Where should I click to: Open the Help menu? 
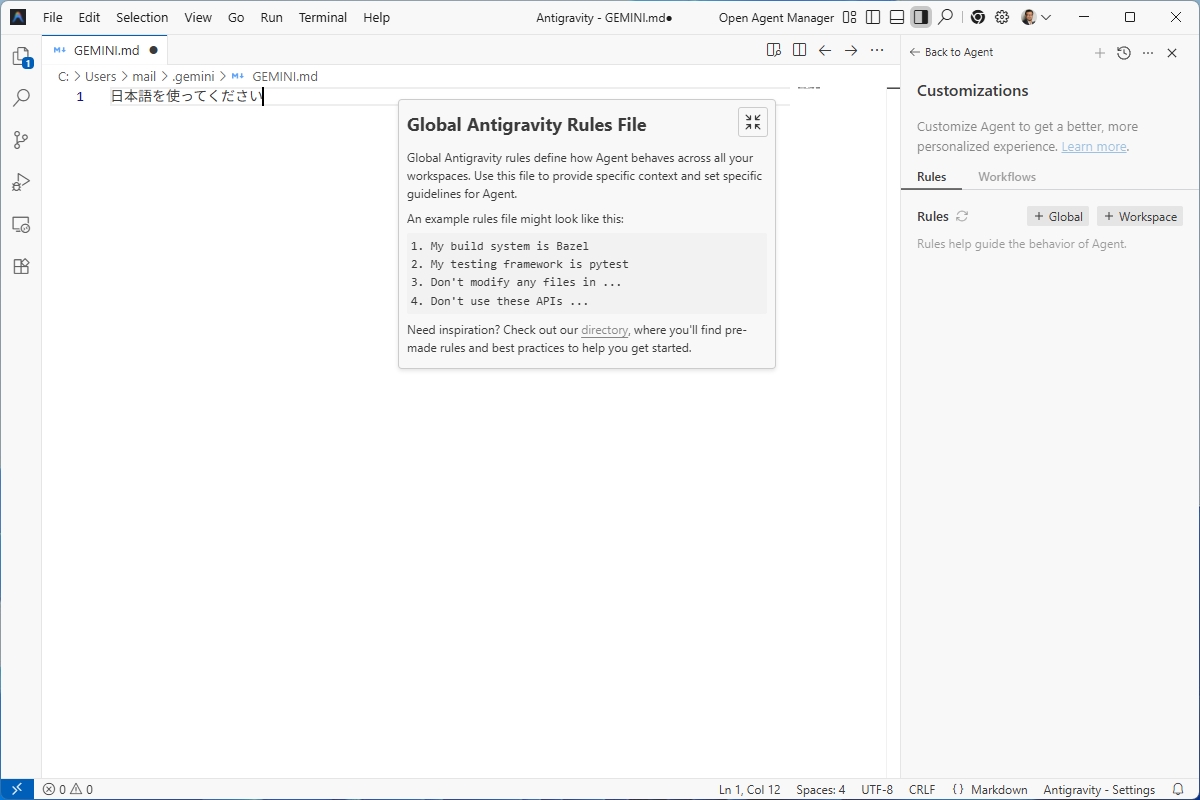pyautogui.click(x=377, y=17)
